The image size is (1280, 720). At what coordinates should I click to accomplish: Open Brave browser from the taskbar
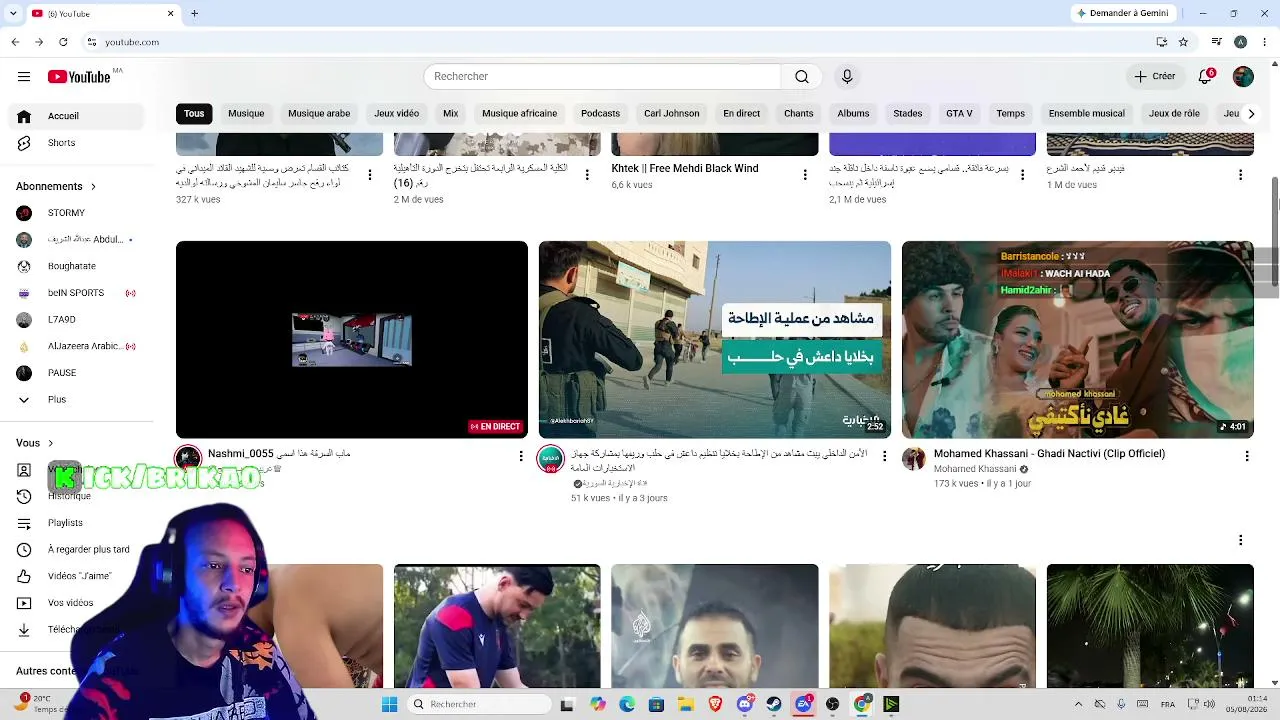point(715,704)
